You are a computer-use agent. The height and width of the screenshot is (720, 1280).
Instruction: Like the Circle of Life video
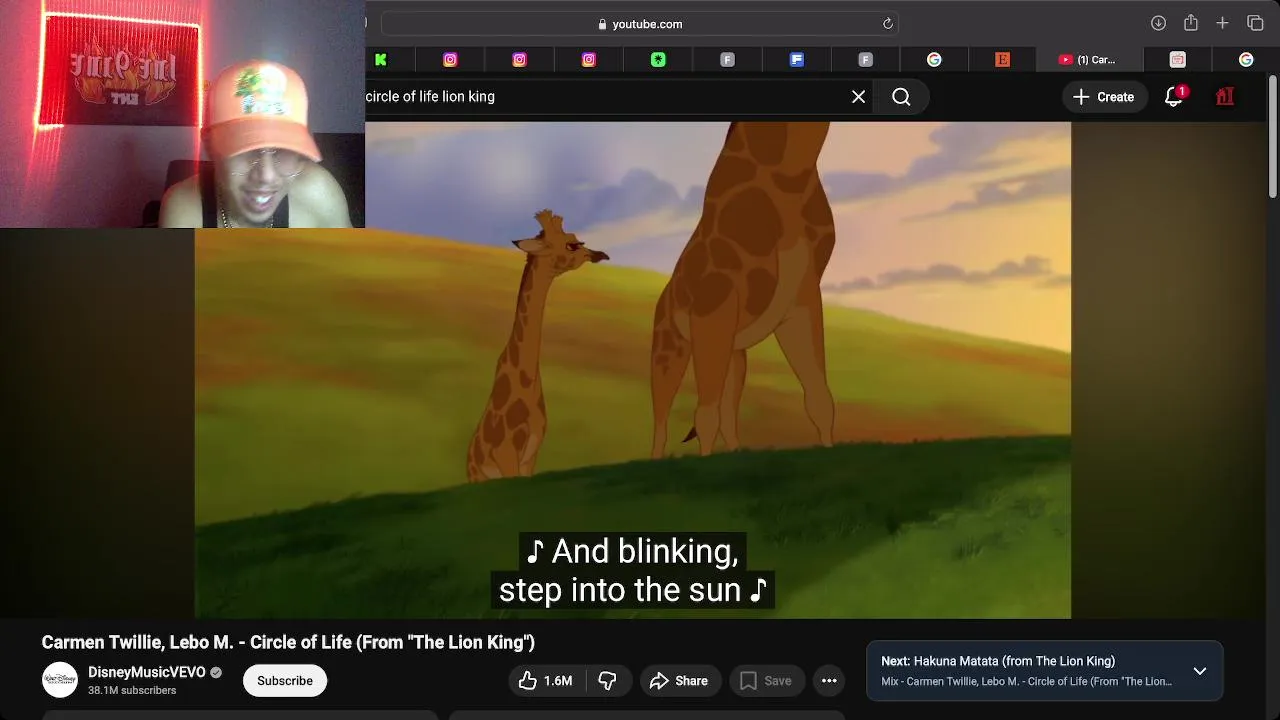point(546,681)
